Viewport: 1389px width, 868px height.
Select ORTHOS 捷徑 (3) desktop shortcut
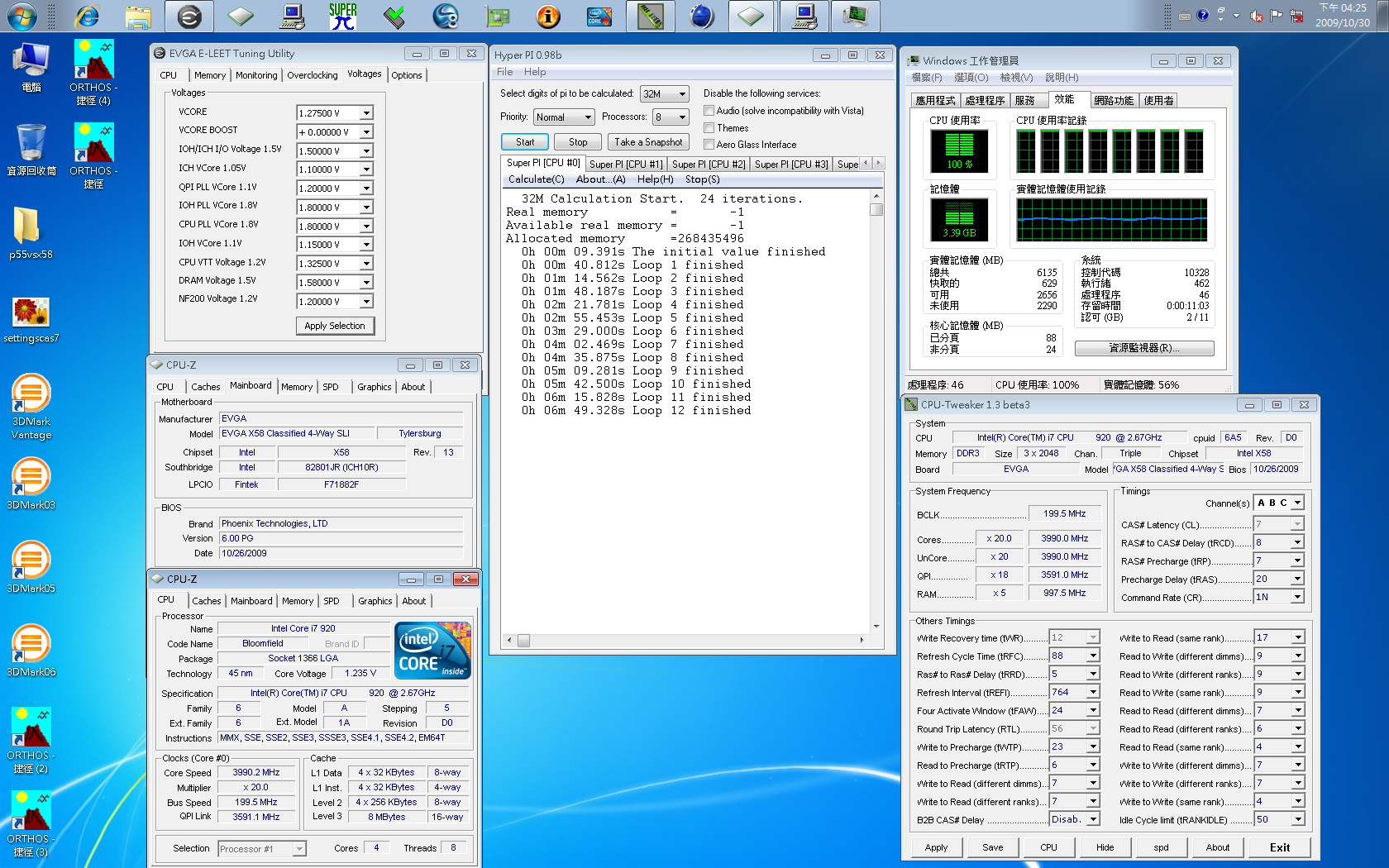(x=31, y=824)
